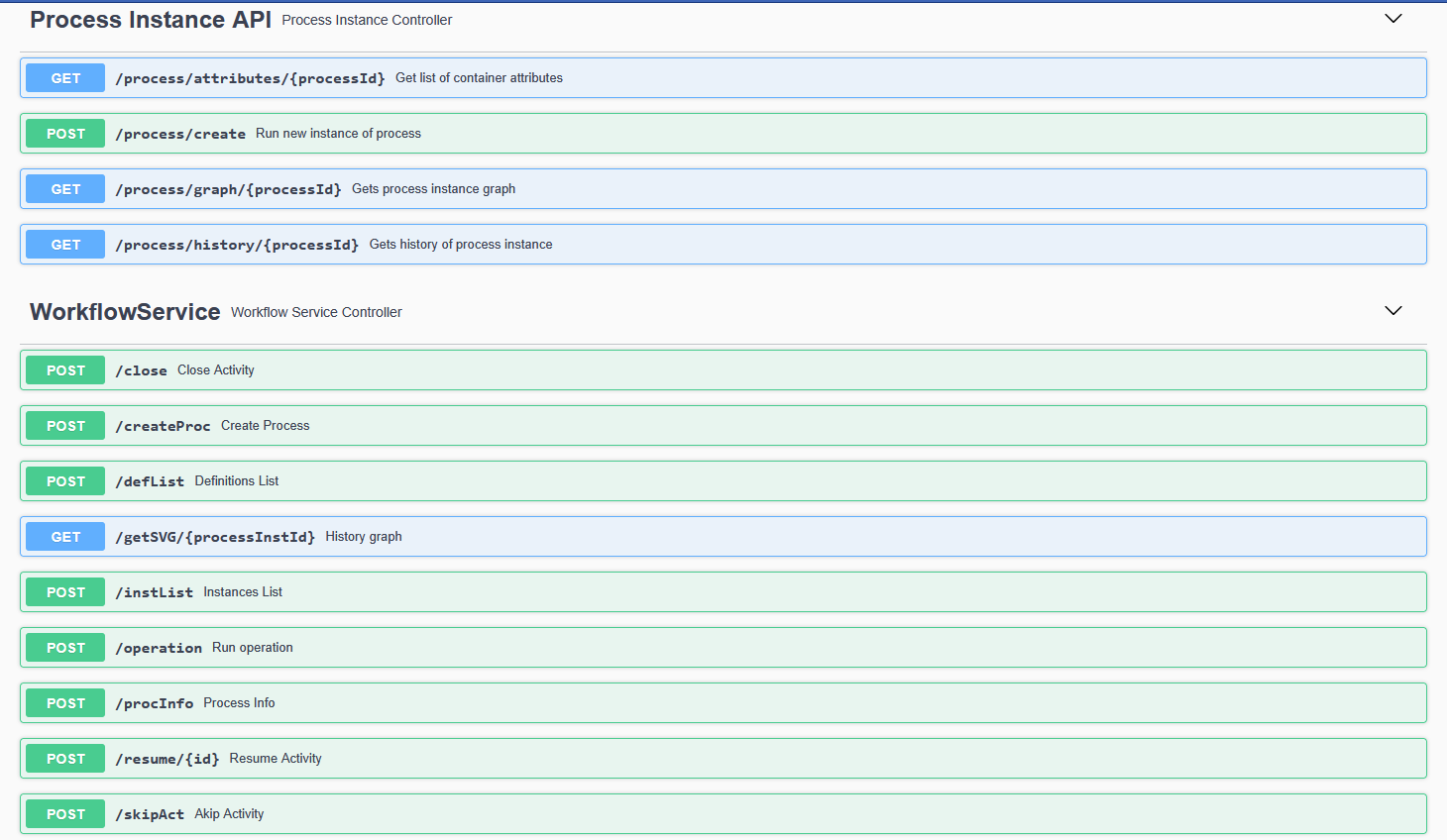The image size is (1447, 840).
Task: Click the /defList endpoint path
Action: [150, 481]
